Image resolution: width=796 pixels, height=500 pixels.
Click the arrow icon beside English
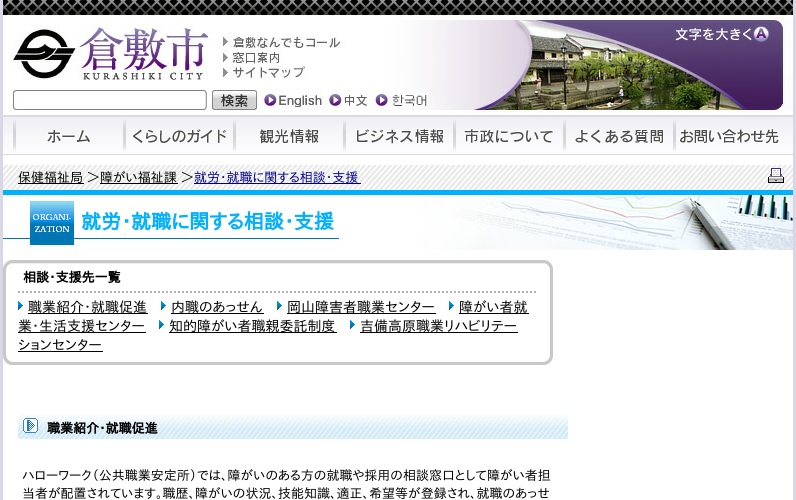[x=270, y=100]
